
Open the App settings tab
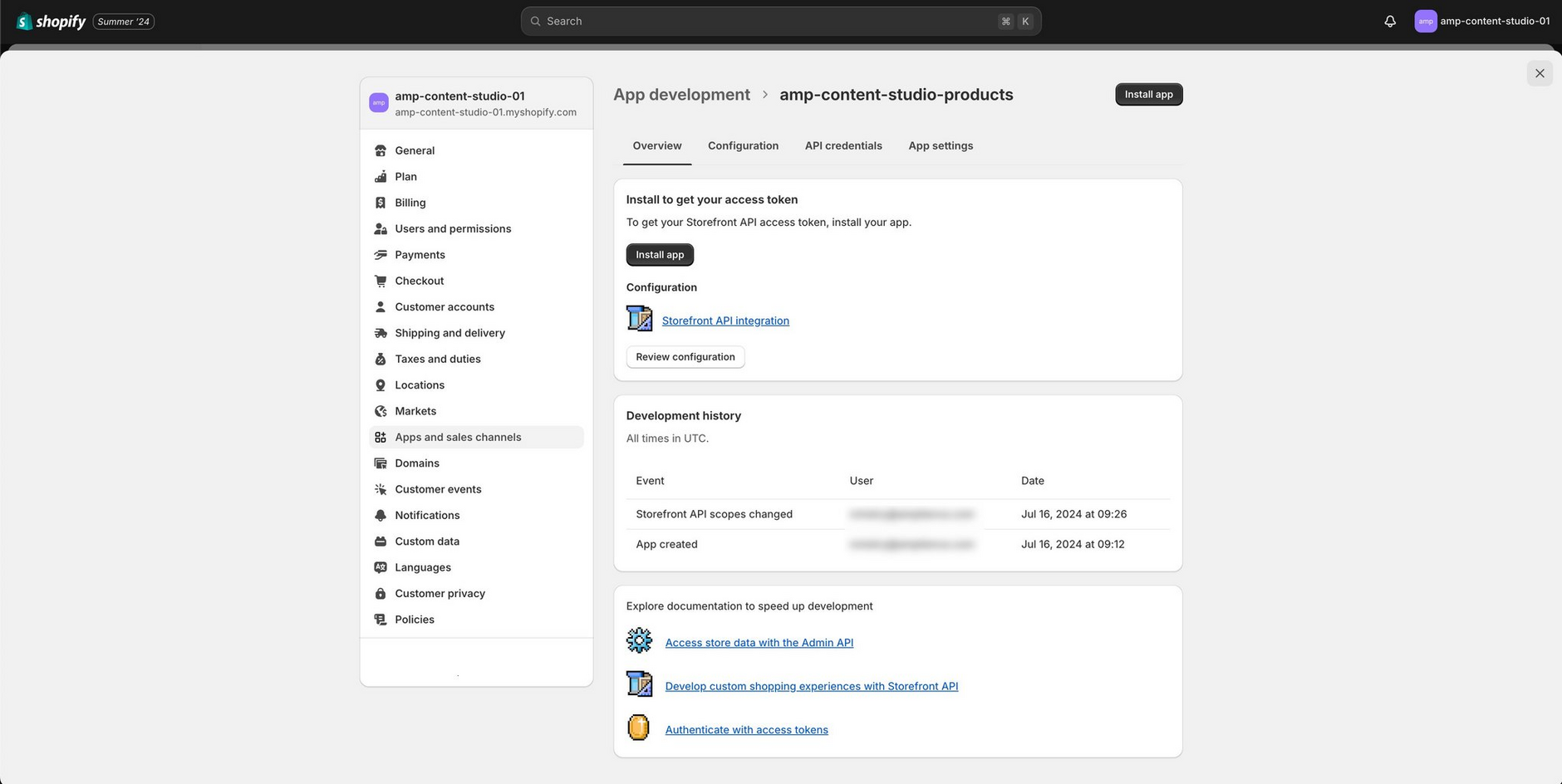pyautogui.click(x=941, y=146)
